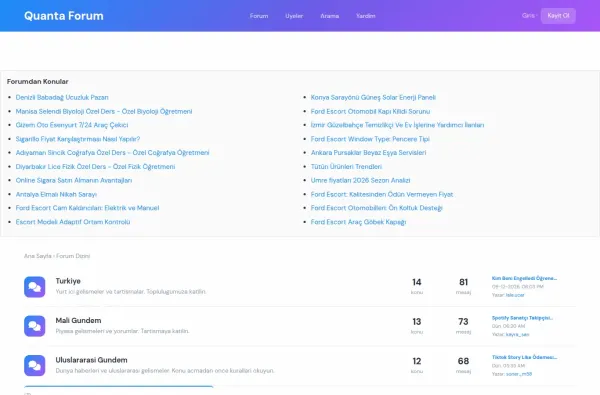Image resolution: width=600 pixels, height=395 pixels.
Task: Open last post Kim Beni Engelledi Öğrene...
Action: [x=524, y=278]
